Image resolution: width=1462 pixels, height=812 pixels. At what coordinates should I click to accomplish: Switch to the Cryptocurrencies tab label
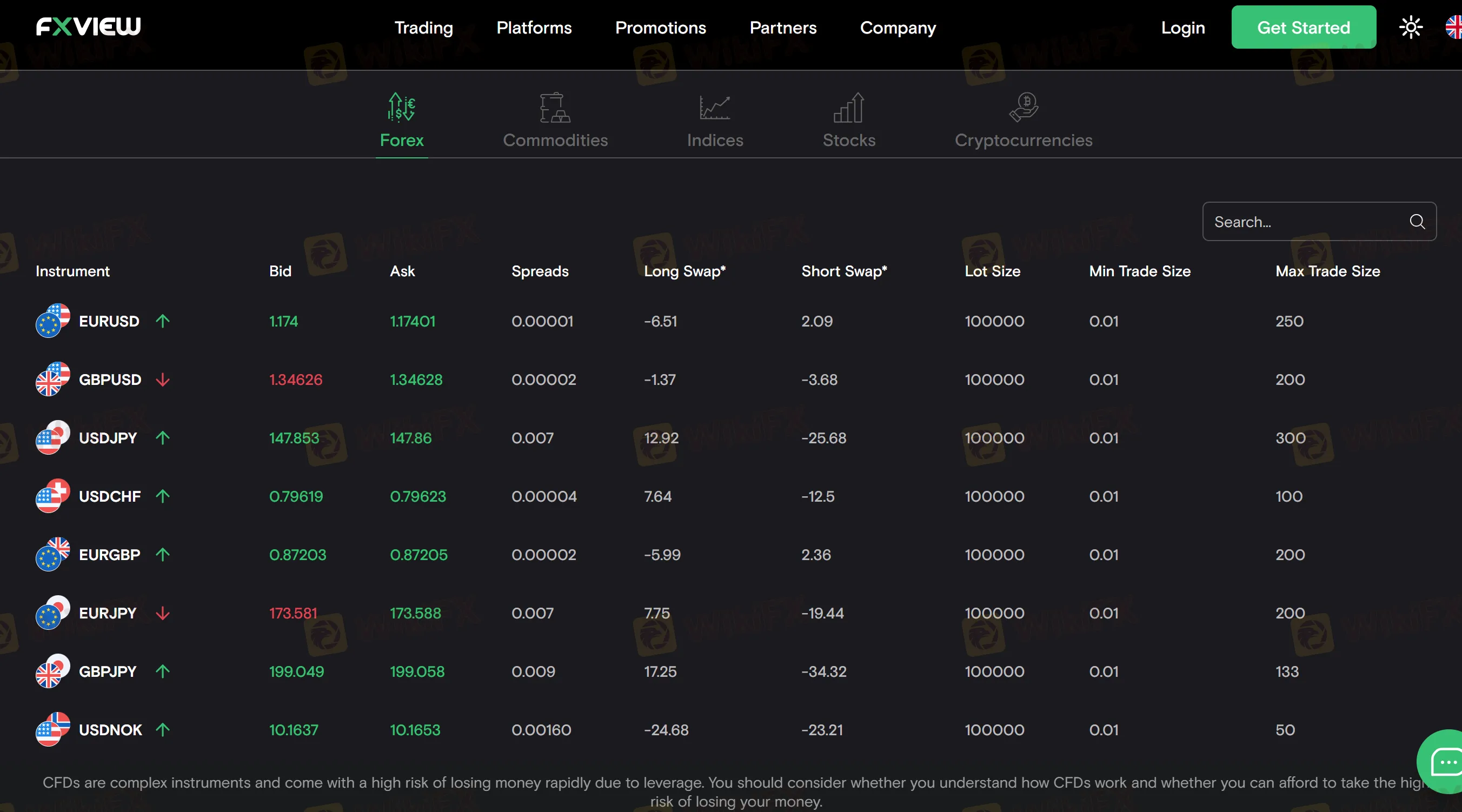(1024, 140)
